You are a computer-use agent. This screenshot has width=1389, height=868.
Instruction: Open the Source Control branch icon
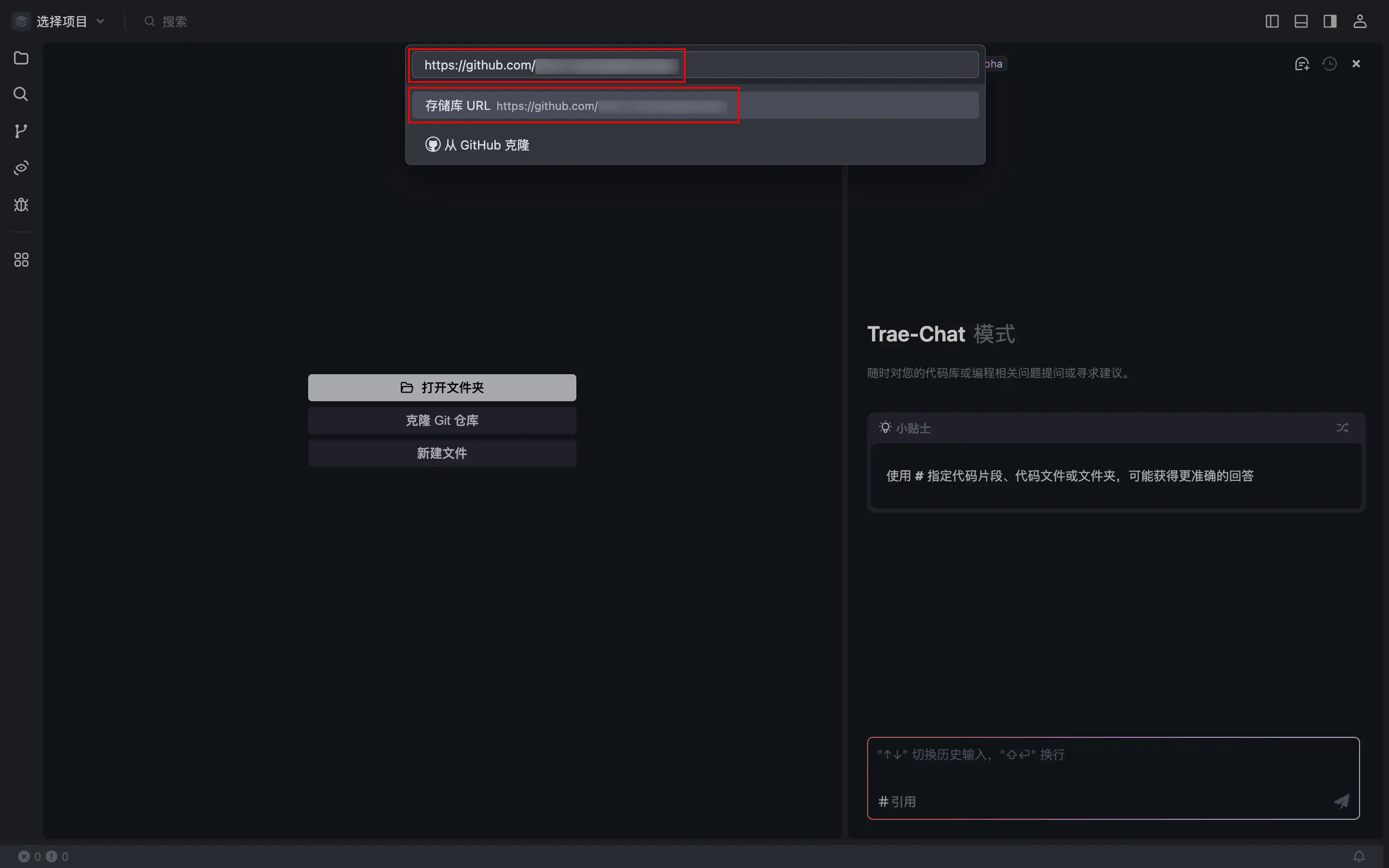21,131
